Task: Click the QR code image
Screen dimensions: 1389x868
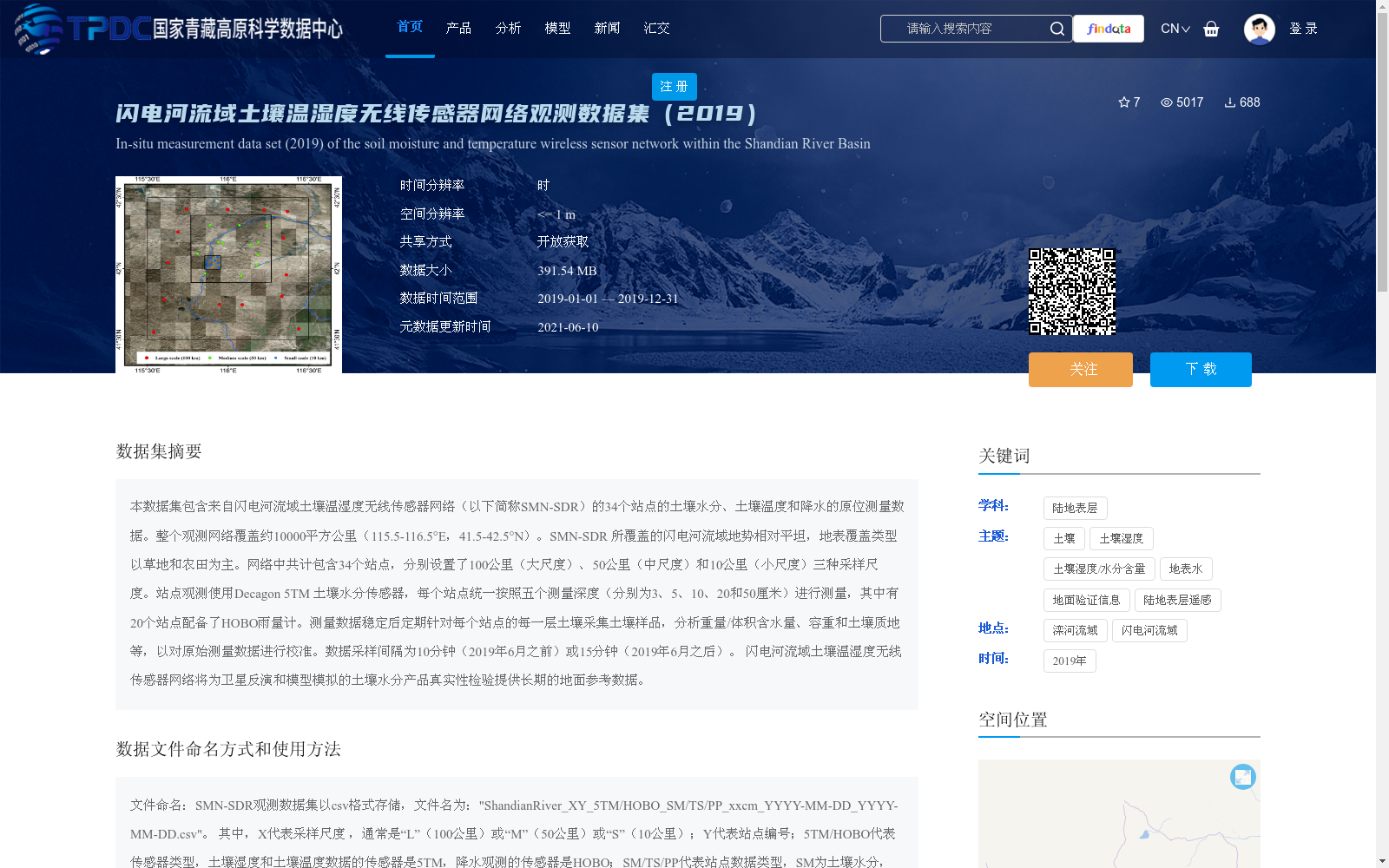Action: pyautogui.click(x=1072, y=292)
